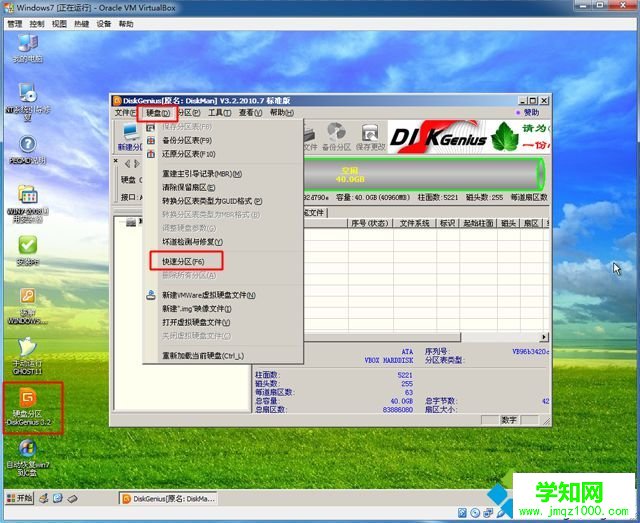Choose 备份分区表(F9) from the menu
The width and height of the screenshot is (640, 523).
pos(223,140)
